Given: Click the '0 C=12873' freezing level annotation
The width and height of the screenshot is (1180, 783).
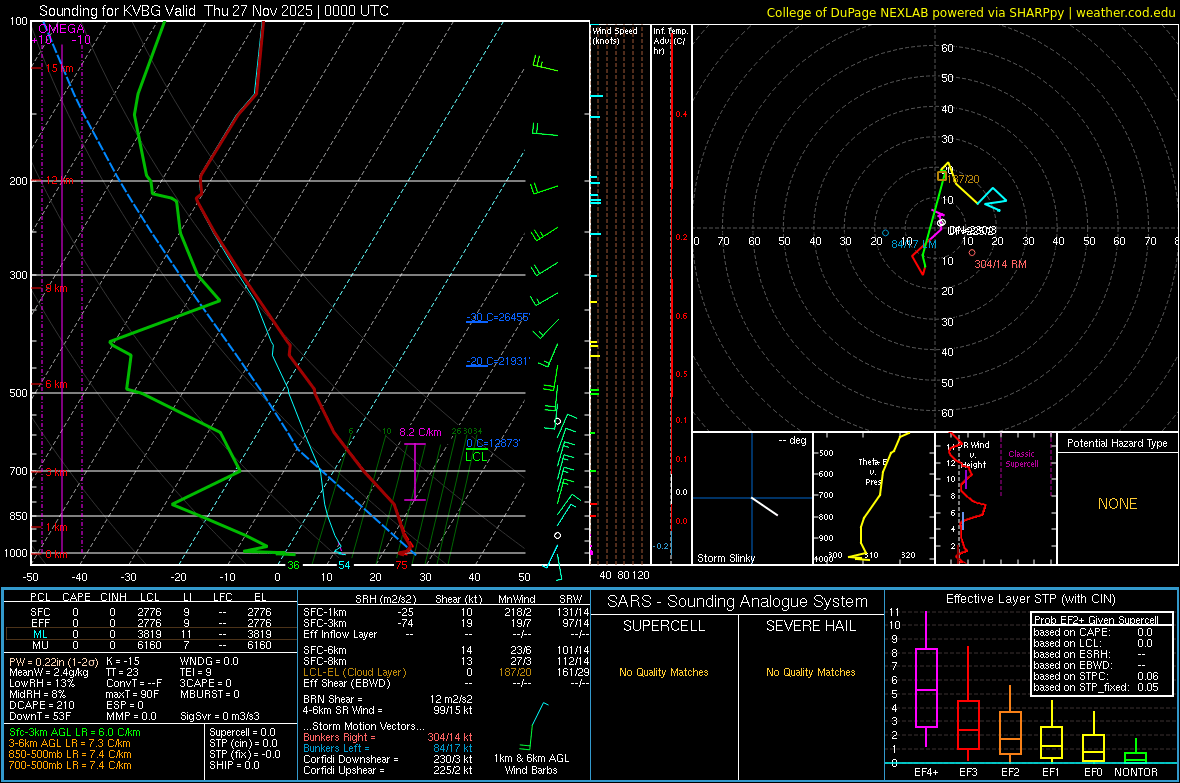Looking at the screenshot, I should (x=493, y=443).
